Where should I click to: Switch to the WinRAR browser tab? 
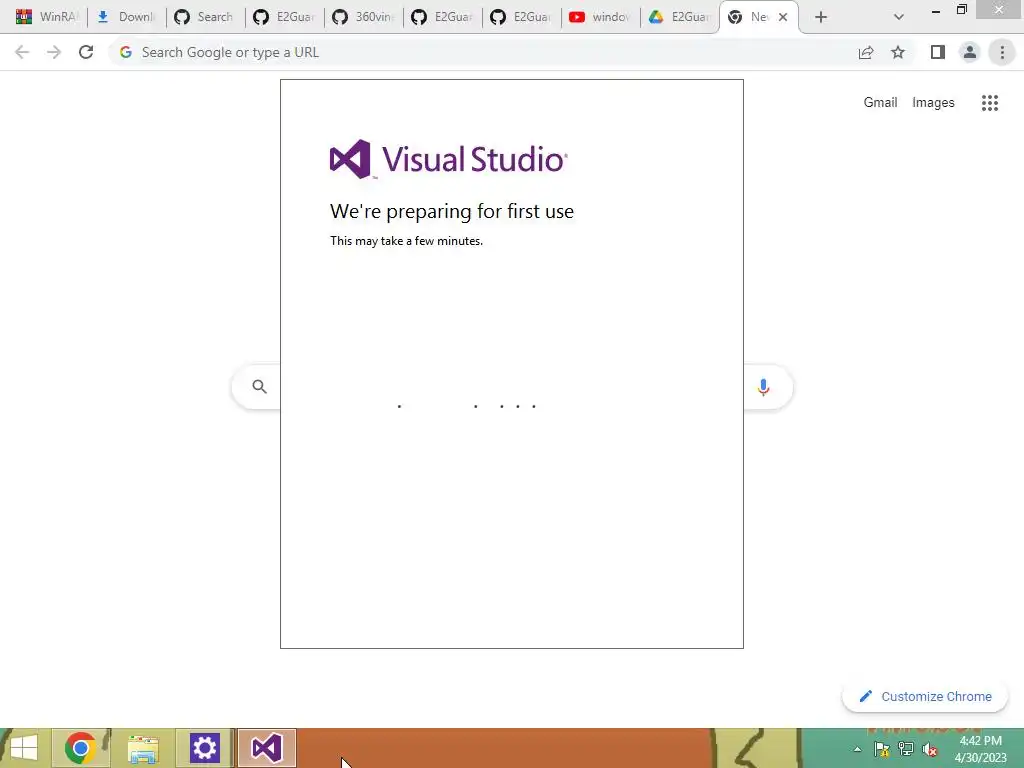[x=46, y=17]
